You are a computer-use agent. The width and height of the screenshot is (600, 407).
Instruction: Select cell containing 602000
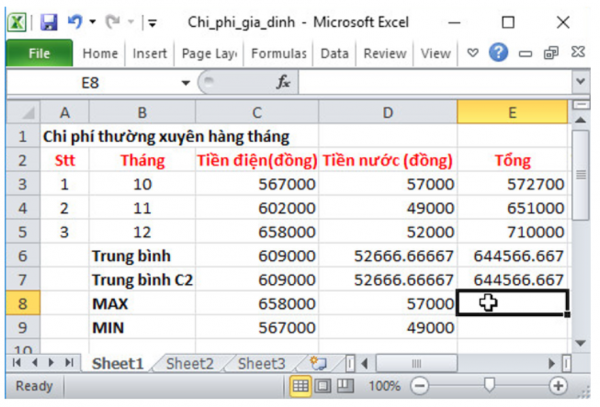tap(257, 208)
